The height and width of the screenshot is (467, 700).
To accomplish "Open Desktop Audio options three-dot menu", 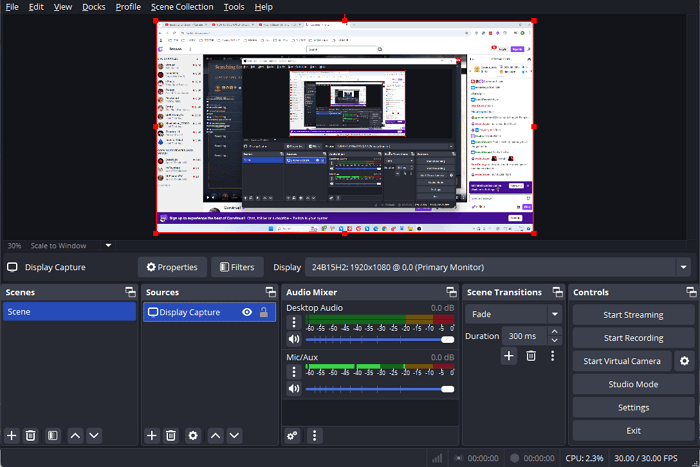I will (x=294, y=322).
